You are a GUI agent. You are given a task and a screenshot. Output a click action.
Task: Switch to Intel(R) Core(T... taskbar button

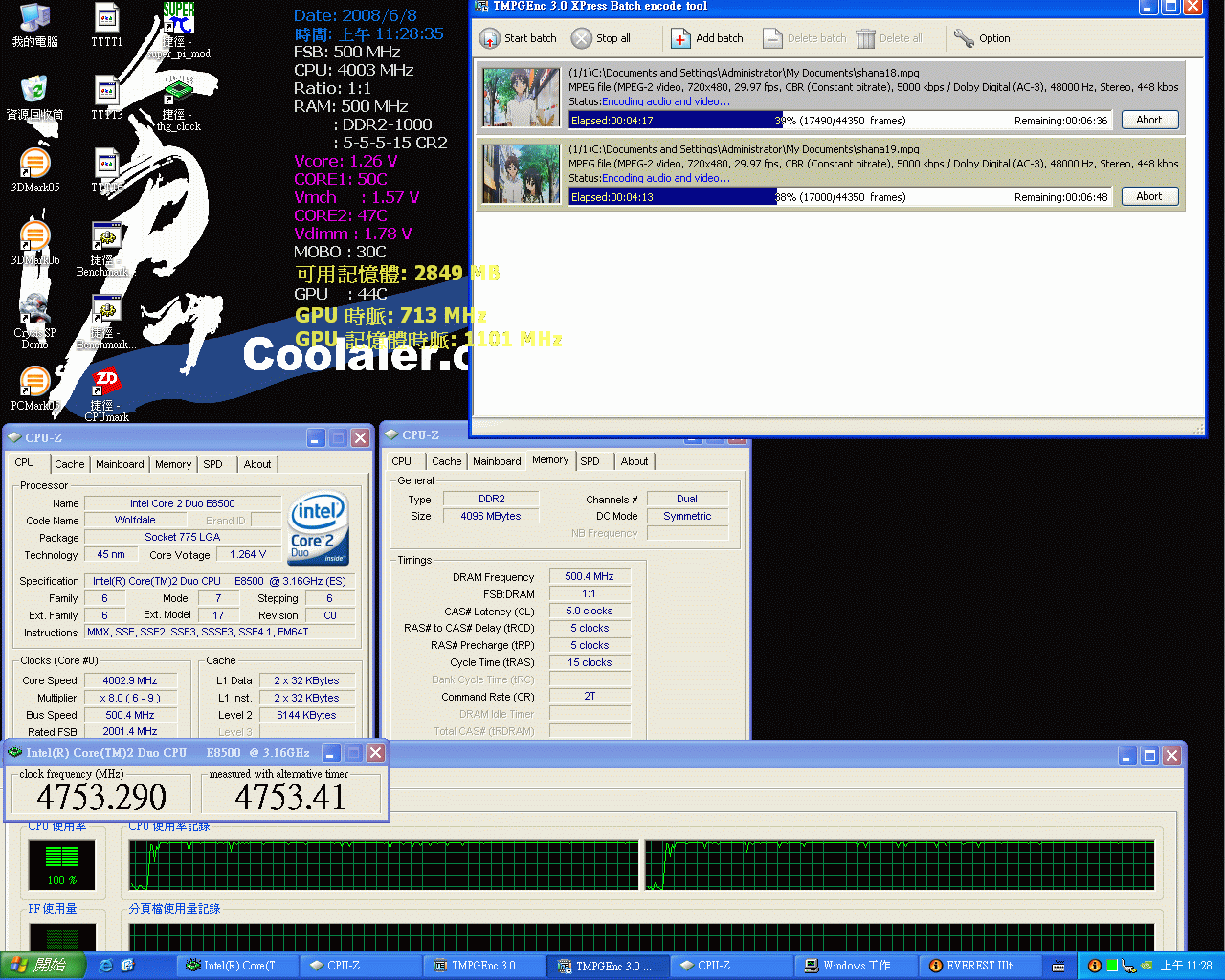coord(236,966)
